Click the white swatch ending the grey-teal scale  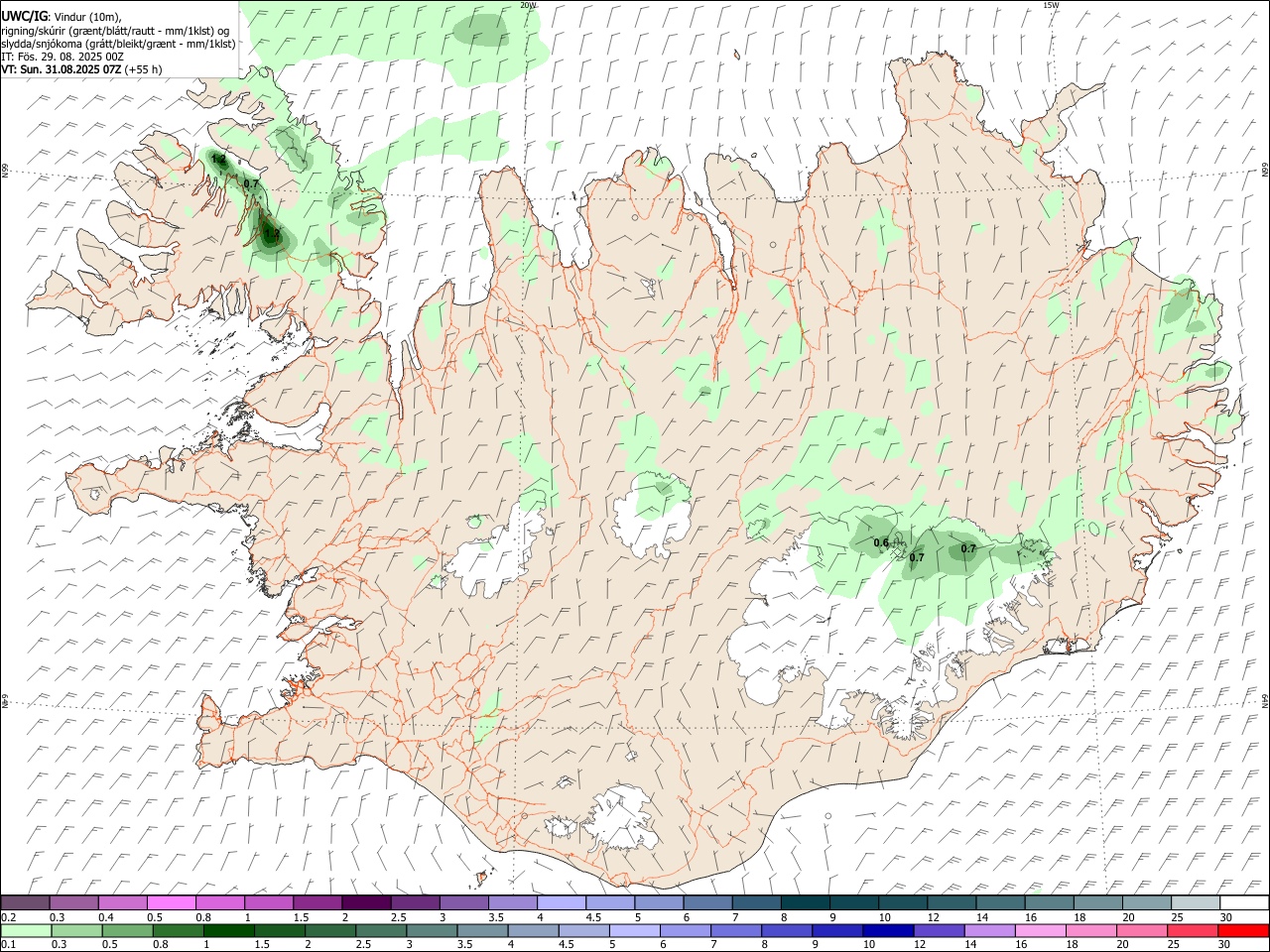(1244, 903)
